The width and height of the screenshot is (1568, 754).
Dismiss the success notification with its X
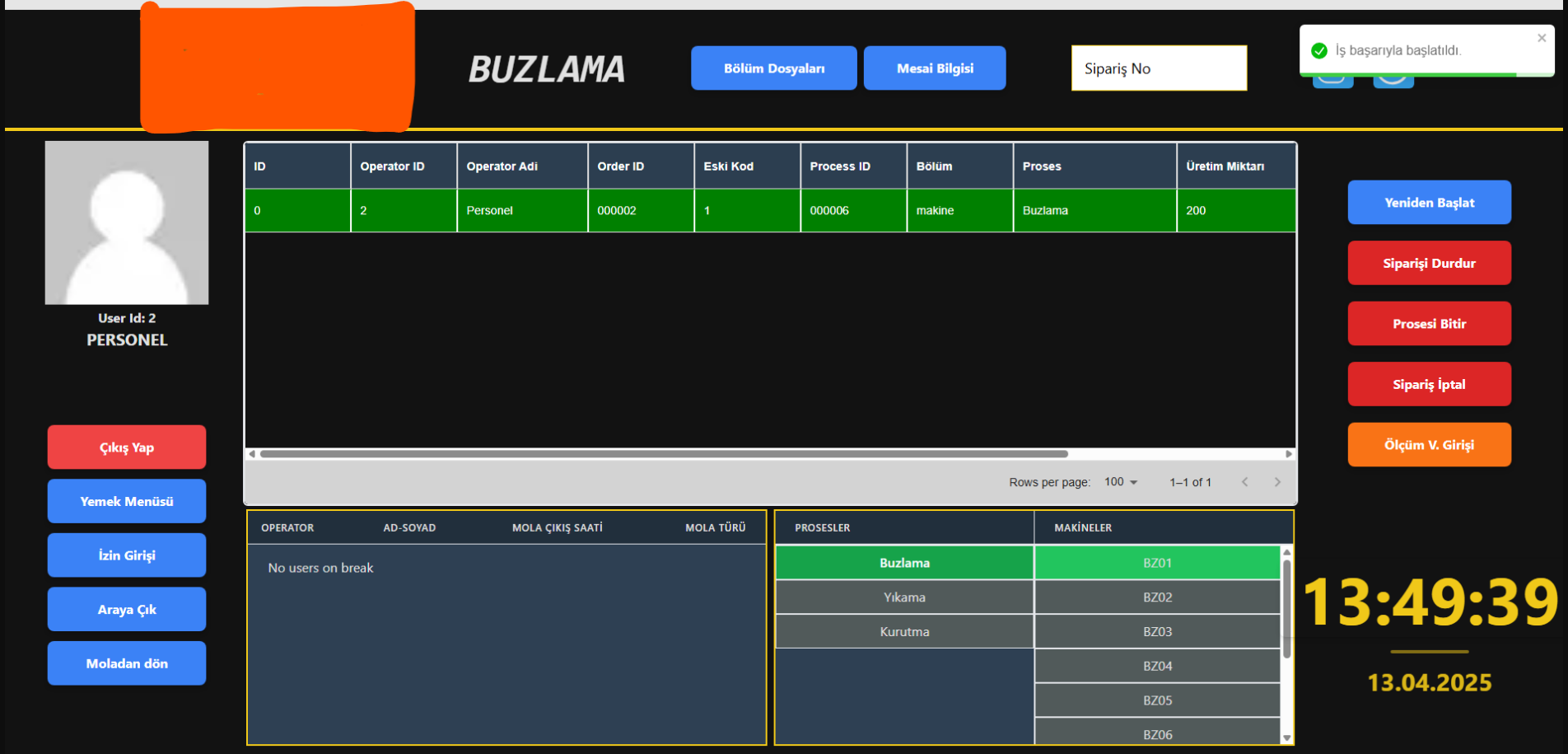(1541, 38)
